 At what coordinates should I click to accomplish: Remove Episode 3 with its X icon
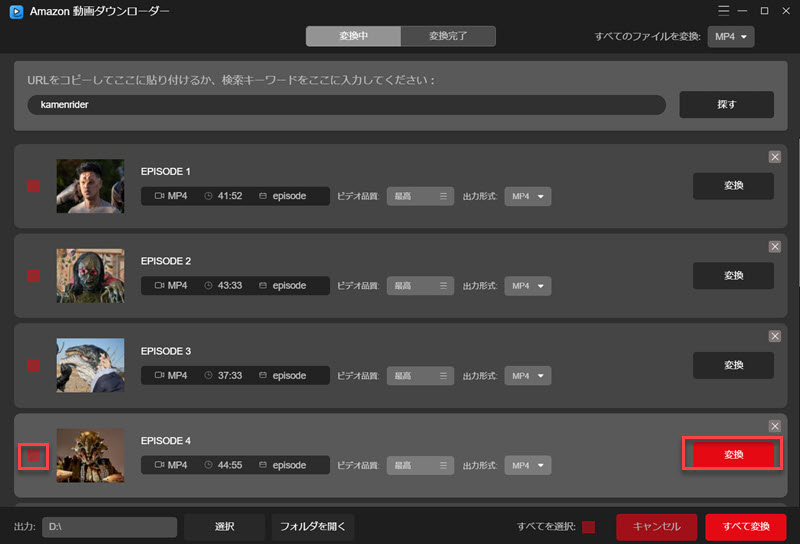[774, 336]
